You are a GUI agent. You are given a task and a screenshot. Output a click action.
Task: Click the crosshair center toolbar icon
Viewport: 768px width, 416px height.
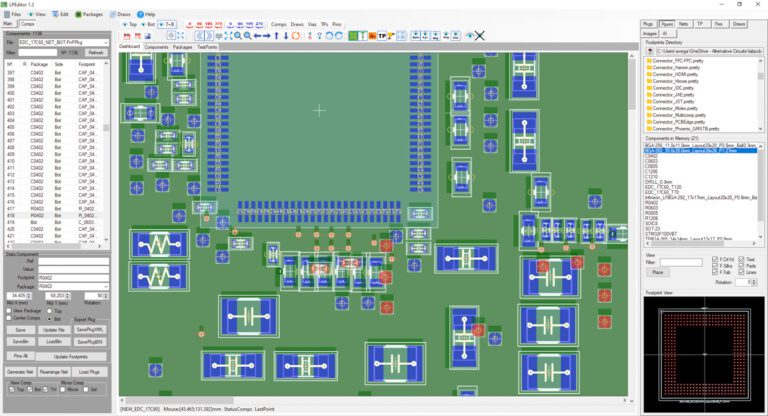point(171,35)
